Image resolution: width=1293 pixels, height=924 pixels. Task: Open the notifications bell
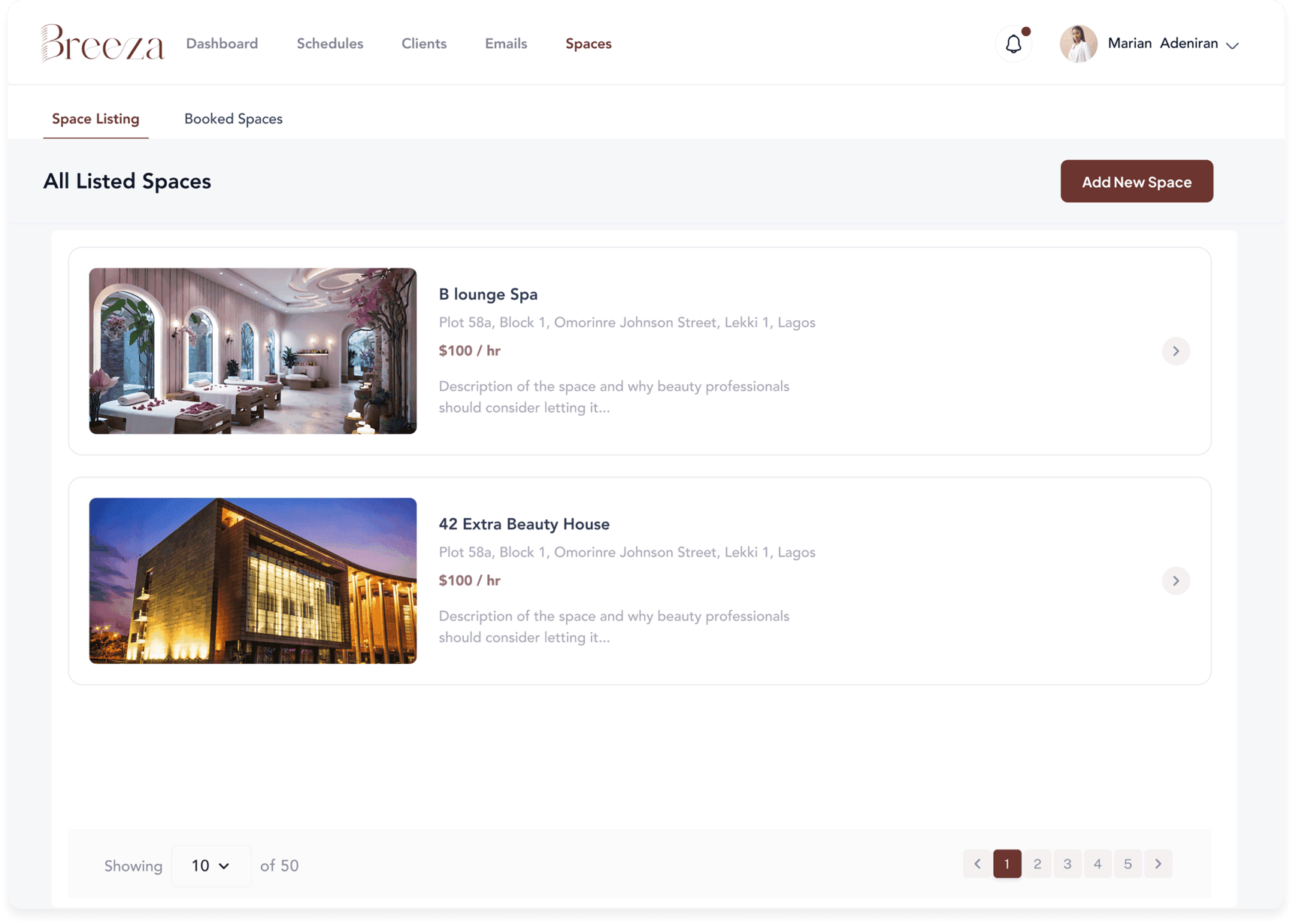1013,44
